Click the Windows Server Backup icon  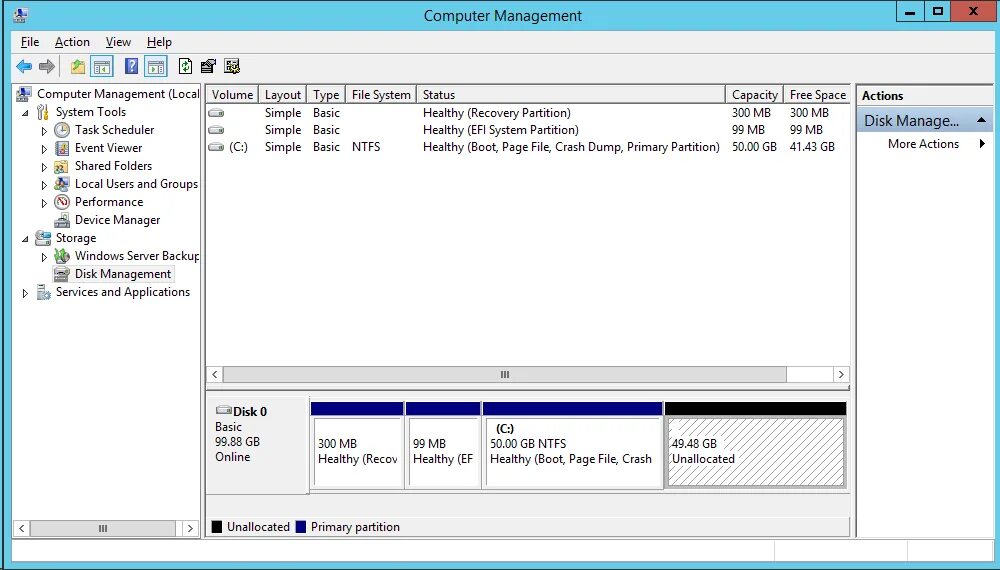(62, 256)
